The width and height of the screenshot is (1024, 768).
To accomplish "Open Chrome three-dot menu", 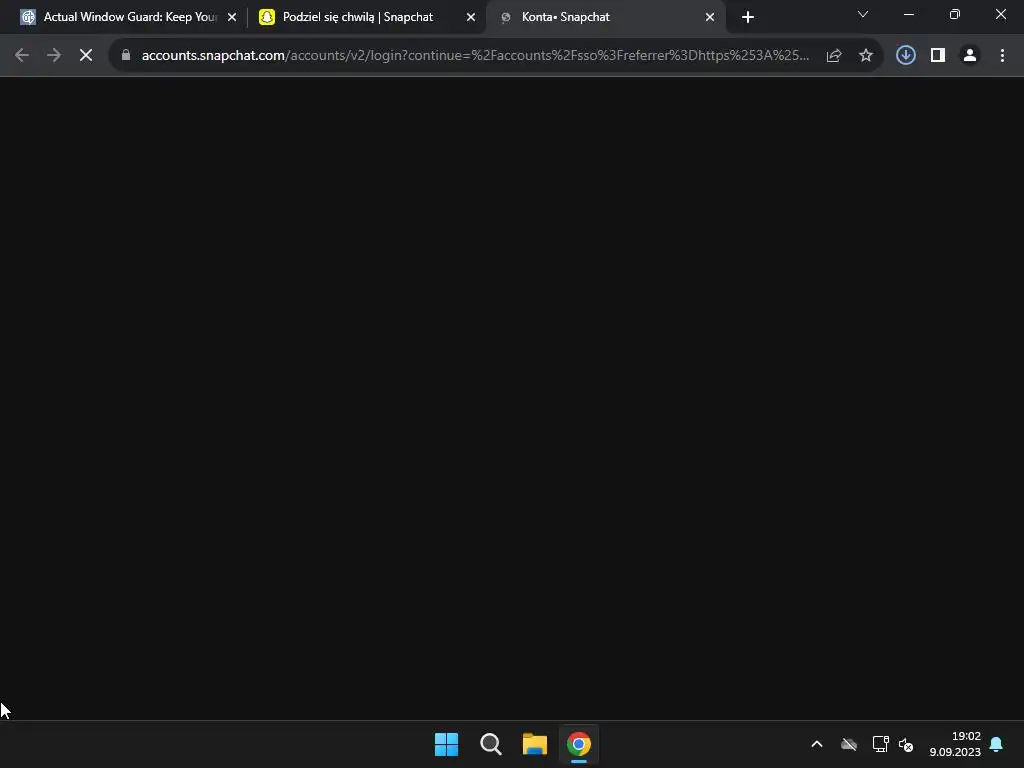I will 1002,56.
